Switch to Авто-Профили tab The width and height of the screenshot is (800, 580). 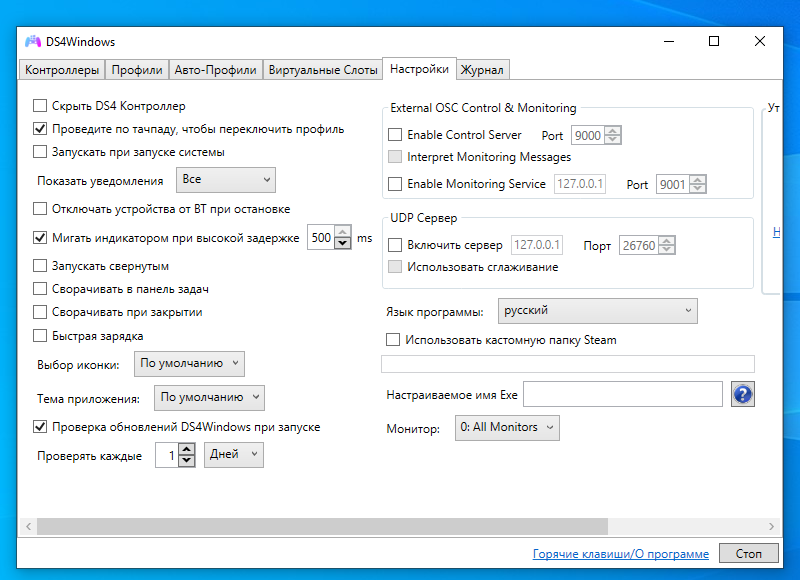click(215, 70)
